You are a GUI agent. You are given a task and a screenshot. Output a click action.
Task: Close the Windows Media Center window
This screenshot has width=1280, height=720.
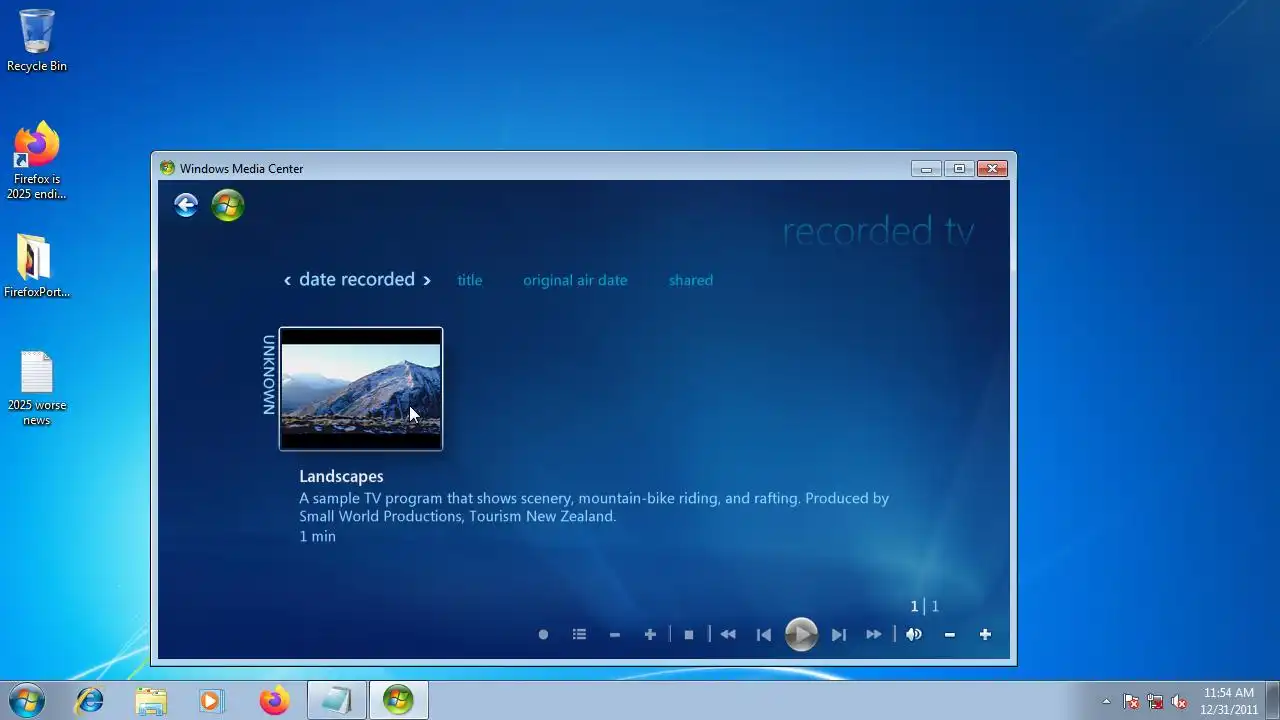[x=992, y=168]
